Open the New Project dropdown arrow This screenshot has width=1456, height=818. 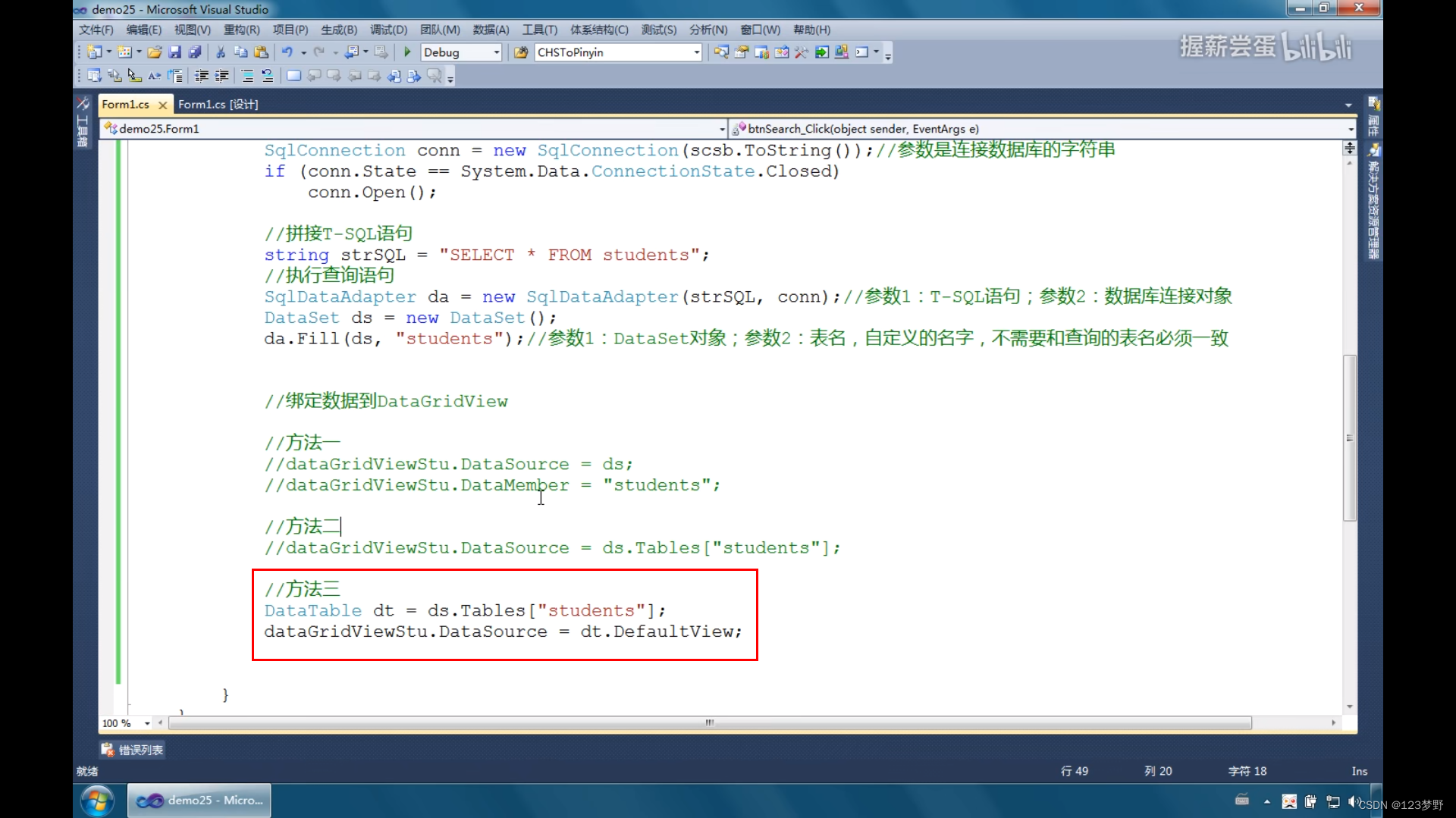(x=109, y=52)
